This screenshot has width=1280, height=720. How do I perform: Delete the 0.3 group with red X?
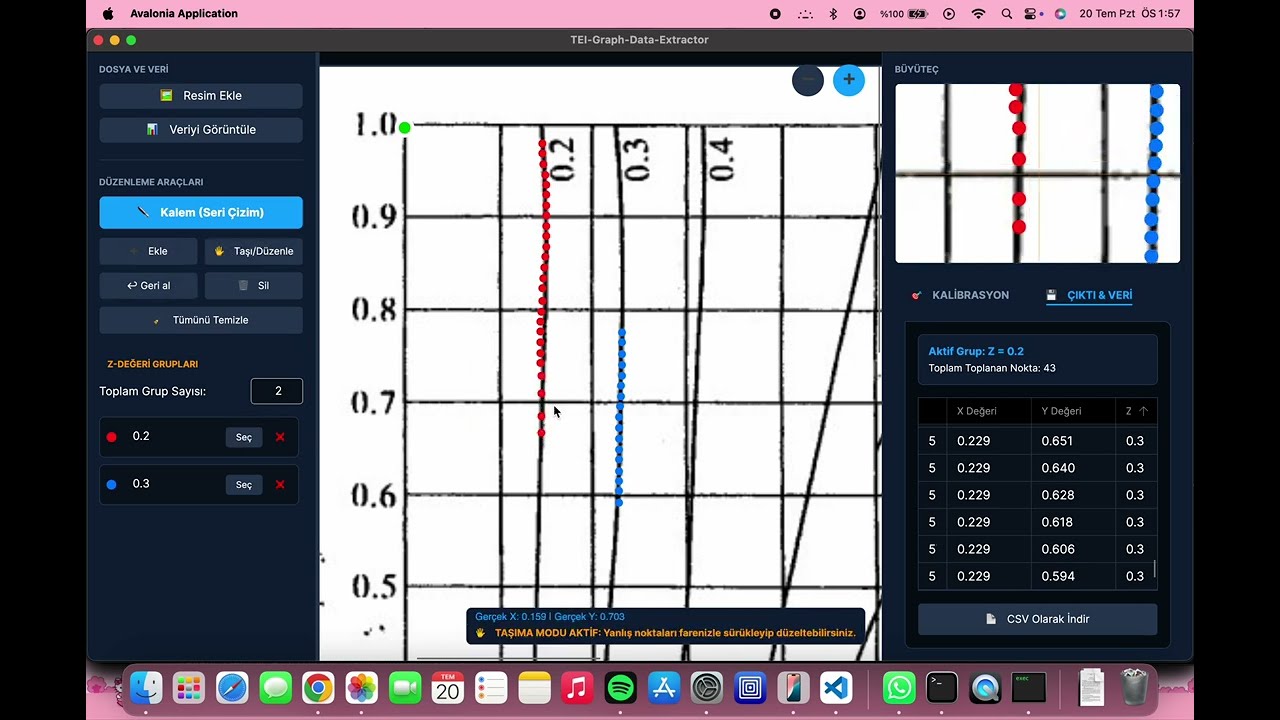pos(280,484)
